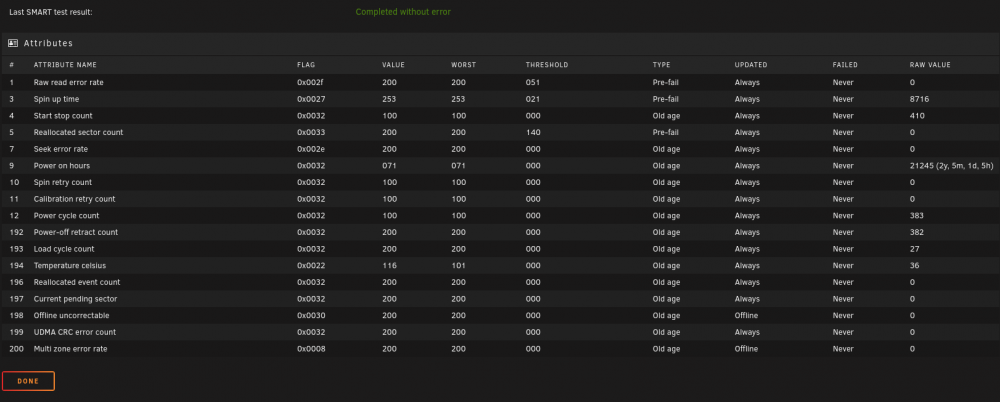Click the Attributes section icon
The height and width of the screenshot is (402, 1000).
click(13, 43)
